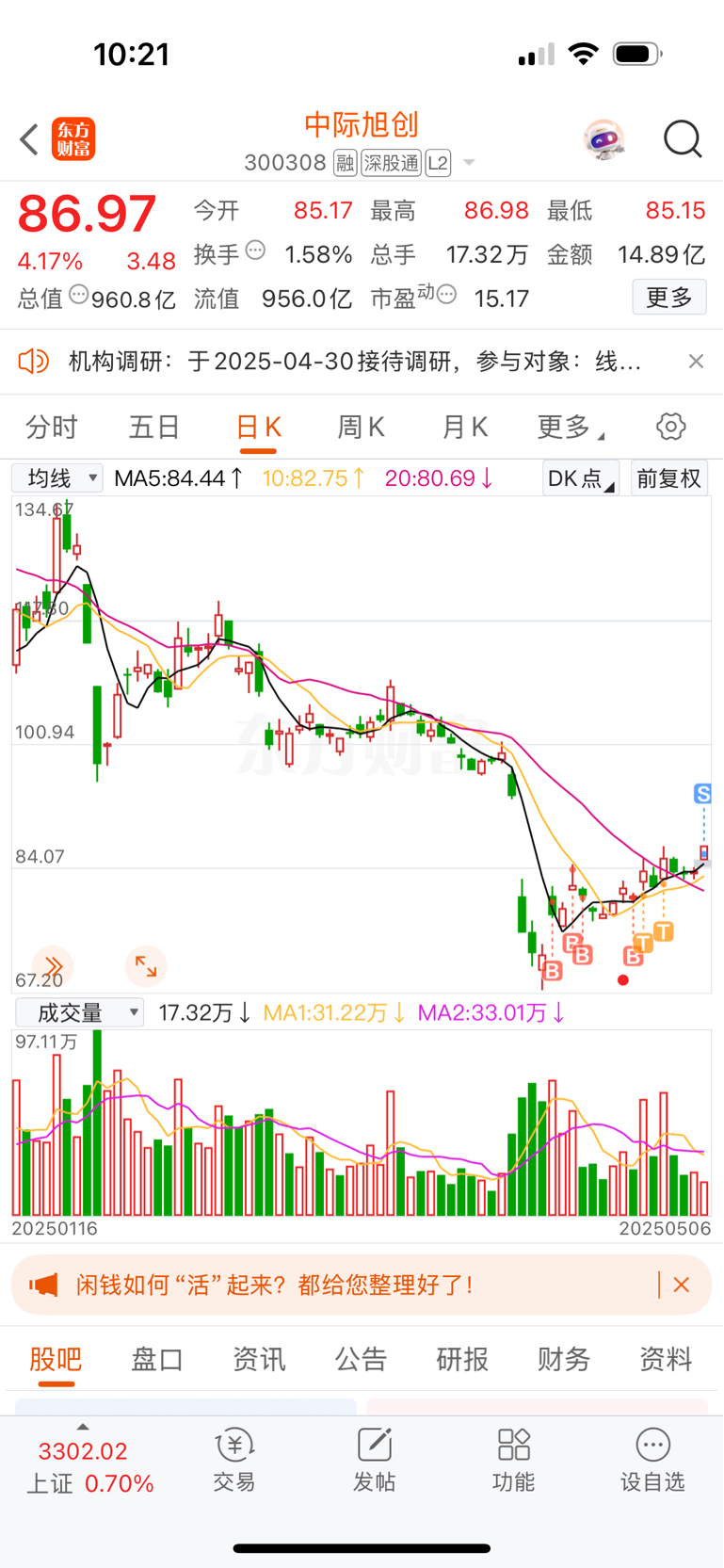Screen dimensions: 724x1568
Task: Open the 闲钱如何活起来 promo banner
Action: [x=362, y=1285]
